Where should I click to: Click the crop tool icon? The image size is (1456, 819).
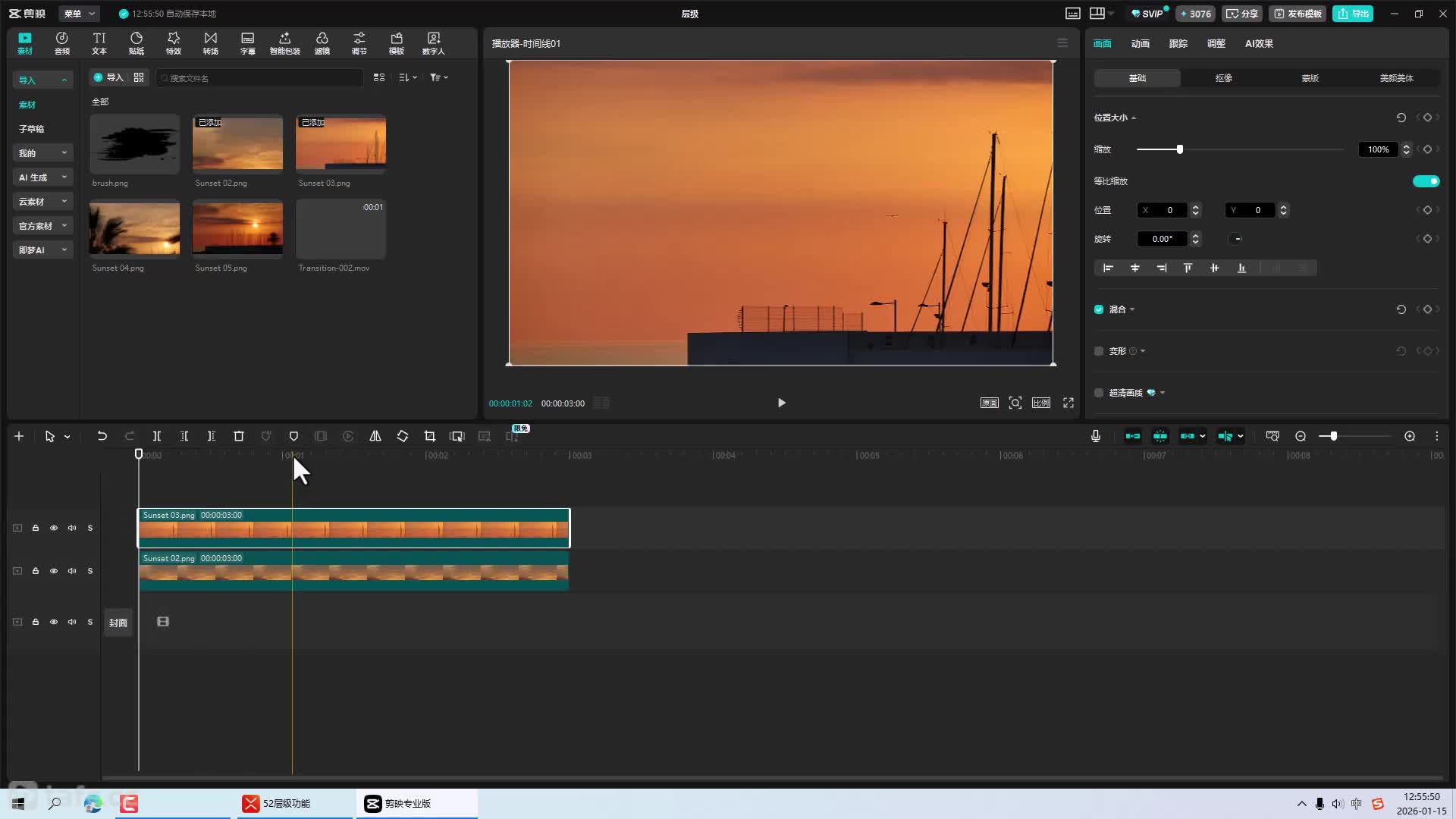[x=430, y=436]
